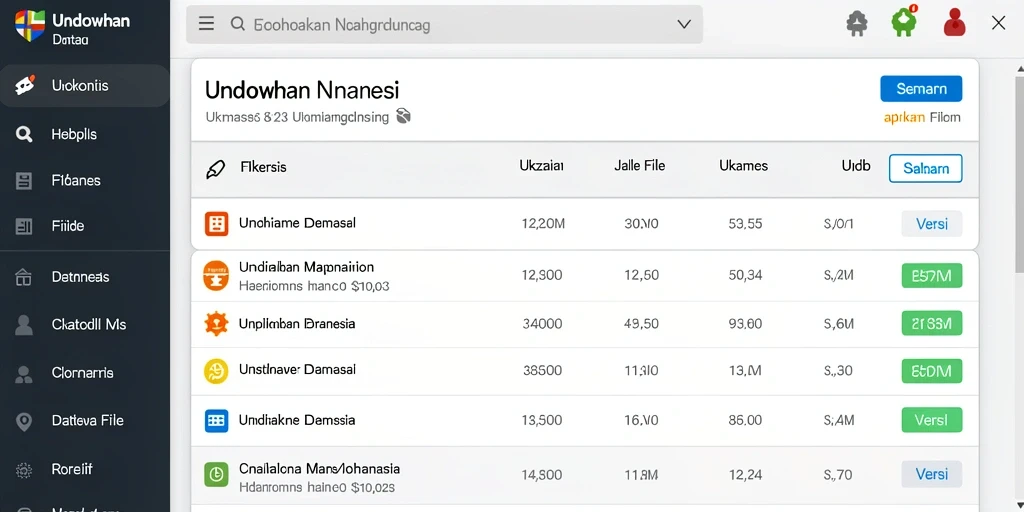This screenshot has width=1024, height=512.
Task: Open the green notification icon
Action: click(x=904, y=21)
